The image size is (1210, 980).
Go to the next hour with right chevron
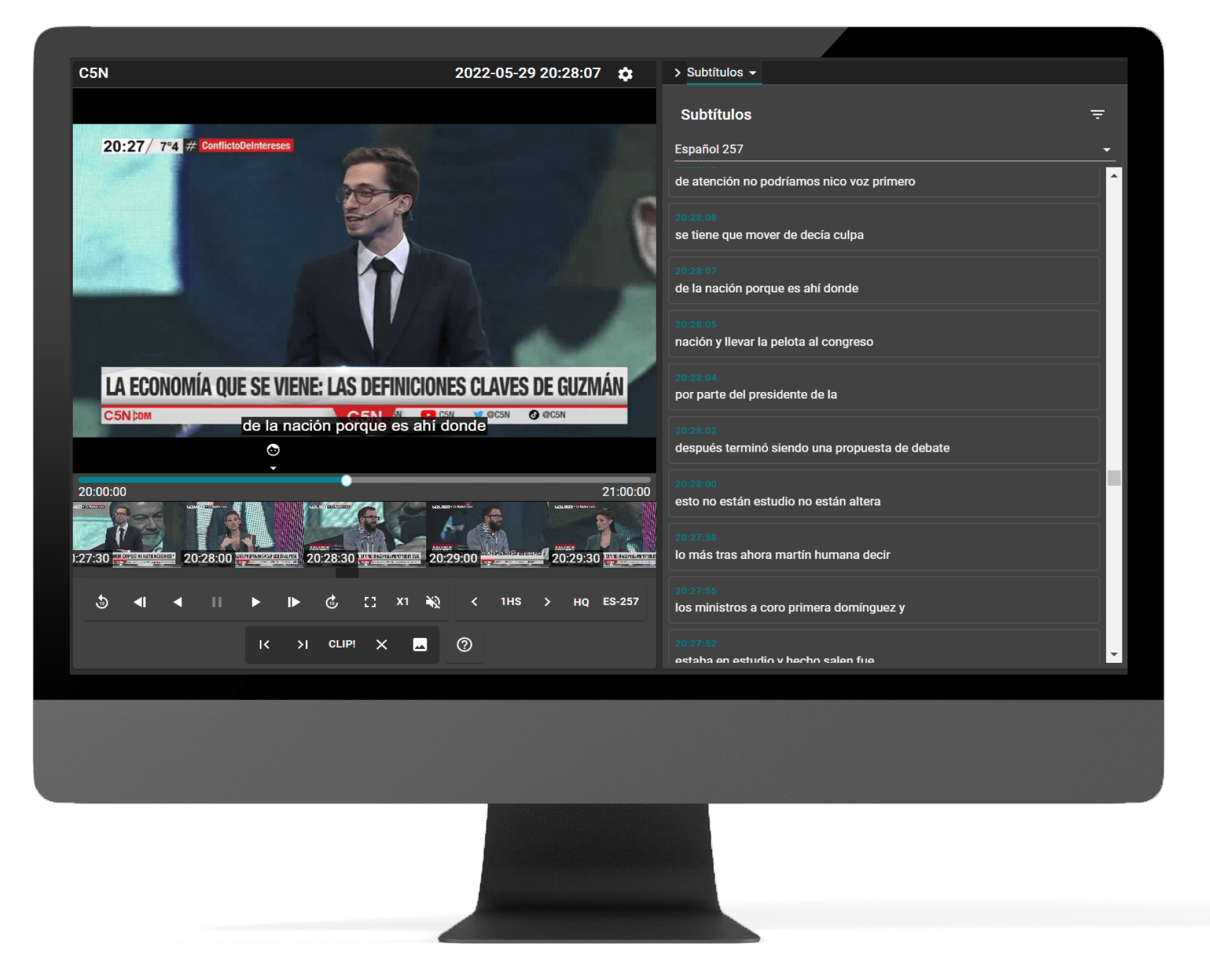tap(547, 601)
